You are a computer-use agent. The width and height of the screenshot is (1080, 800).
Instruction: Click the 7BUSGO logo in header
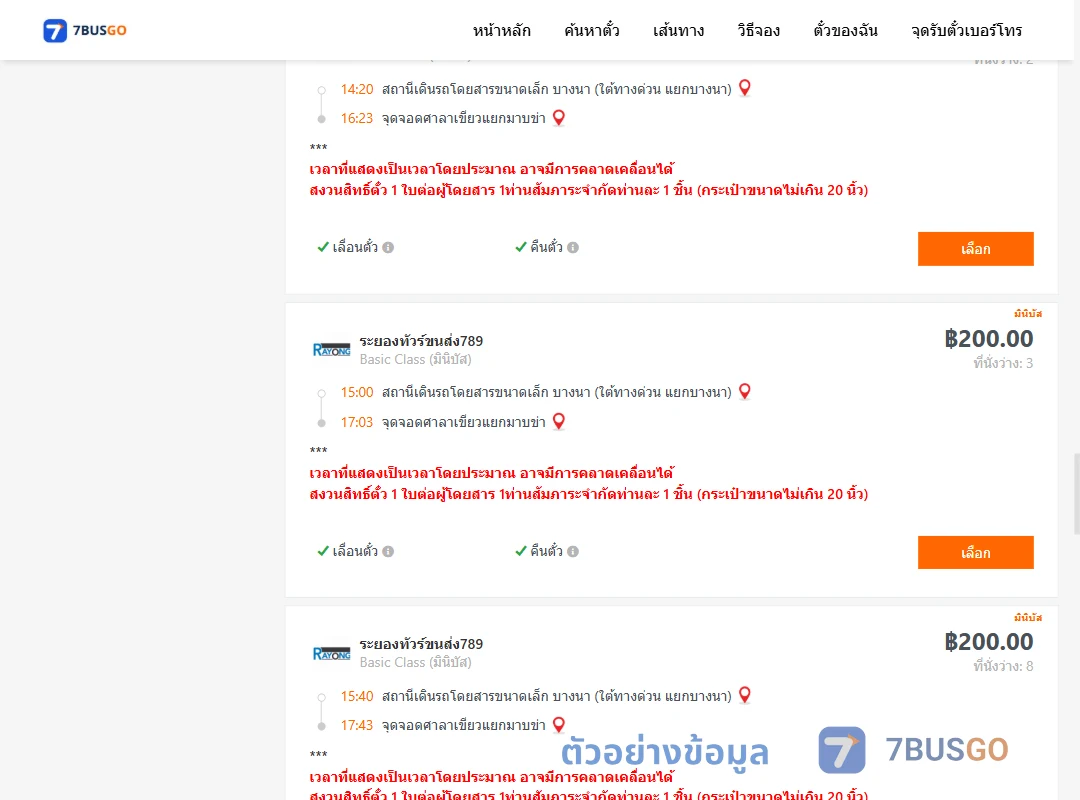pos(85,30)
